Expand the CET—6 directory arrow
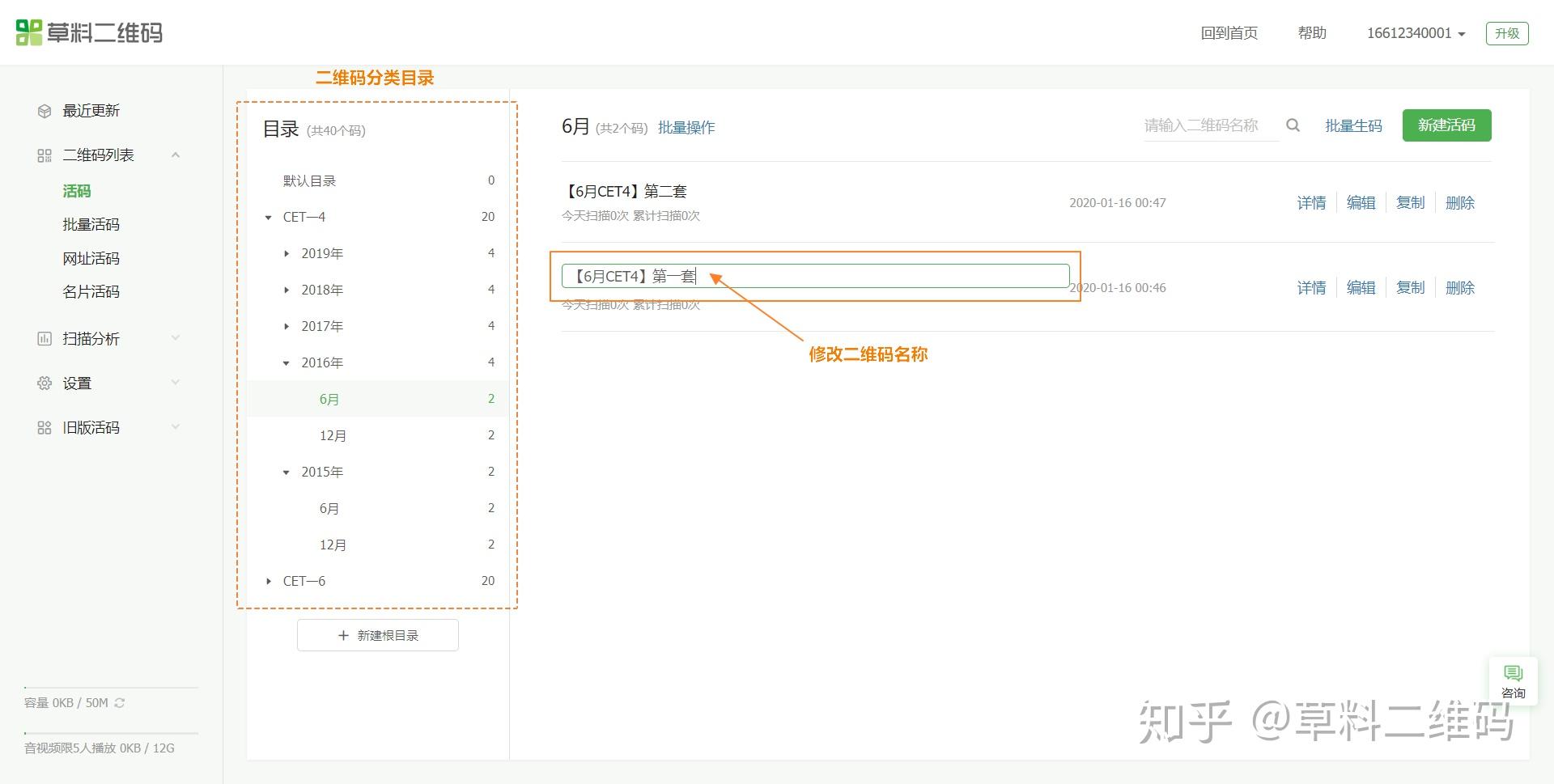 (x=269, y=582)
